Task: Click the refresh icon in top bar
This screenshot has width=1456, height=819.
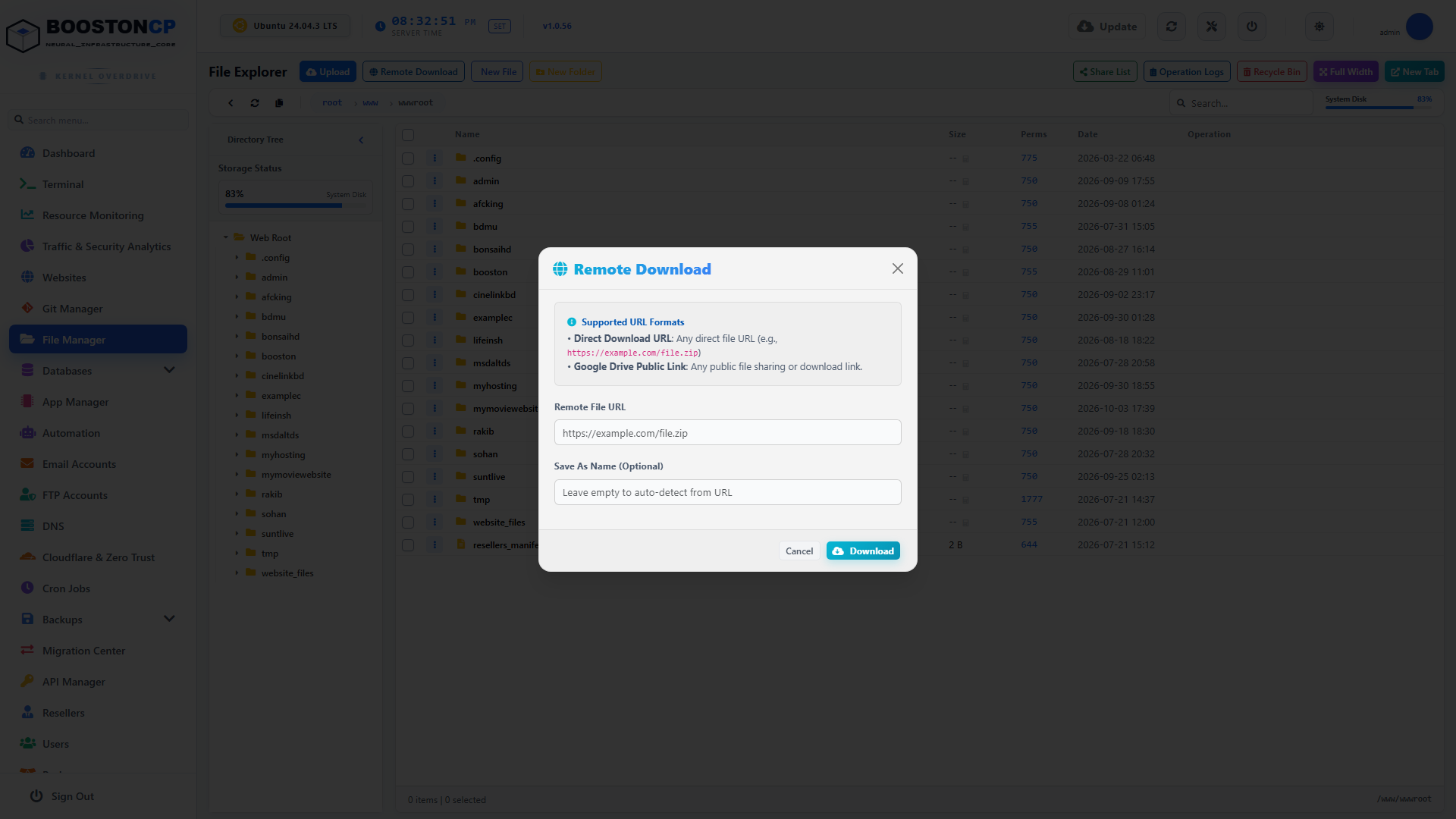Action: point(1172,26)
